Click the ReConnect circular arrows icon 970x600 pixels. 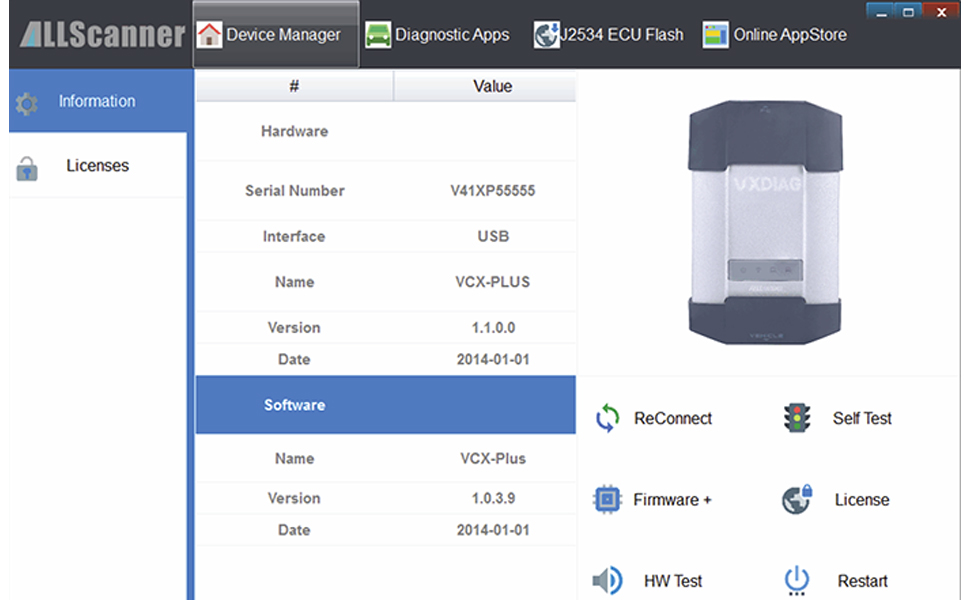(x=607, y=418)
